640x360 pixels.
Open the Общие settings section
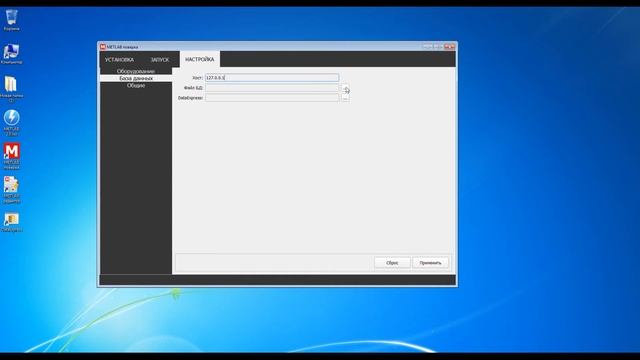pyautogui.click(x=136, y=85)
